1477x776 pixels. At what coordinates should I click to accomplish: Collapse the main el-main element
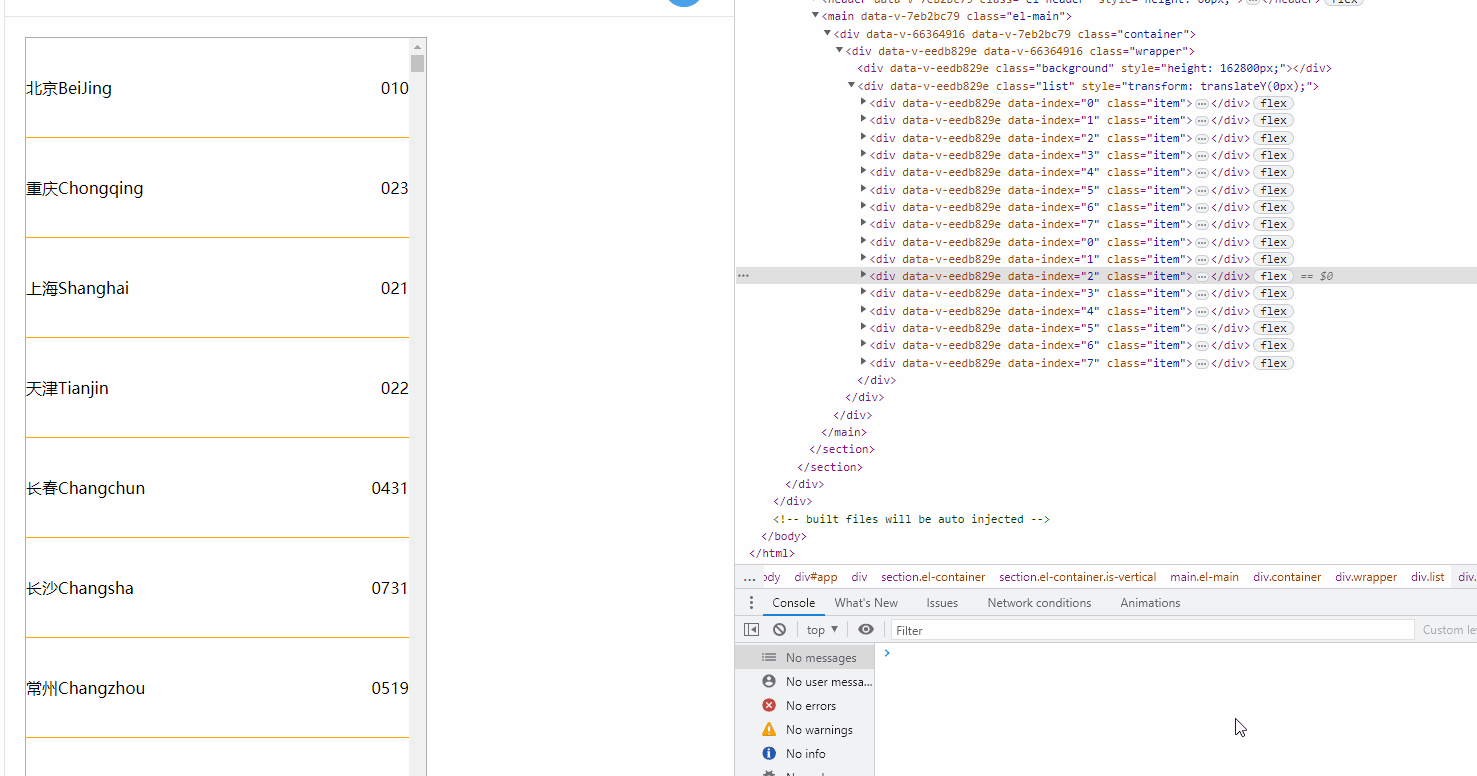(x=816, y=16)
